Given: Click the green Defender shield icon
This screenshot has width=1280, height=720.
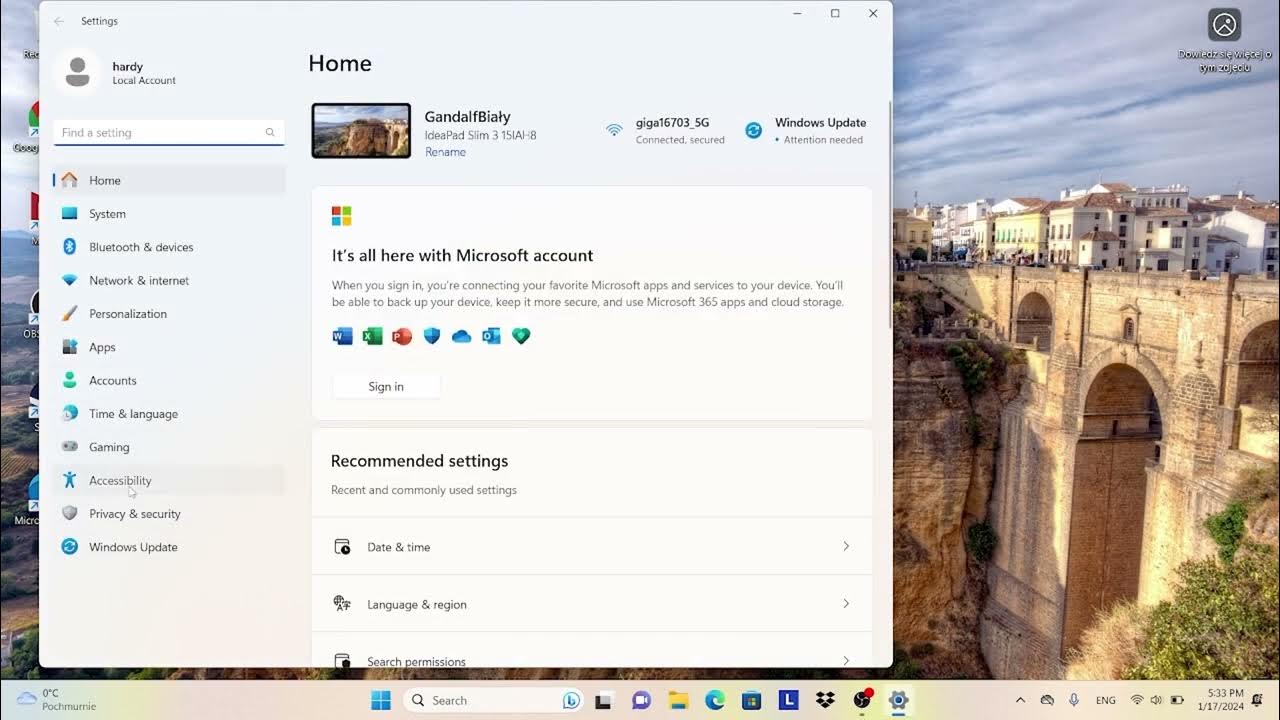Looking at the screenshot, I should click(521, 336).
